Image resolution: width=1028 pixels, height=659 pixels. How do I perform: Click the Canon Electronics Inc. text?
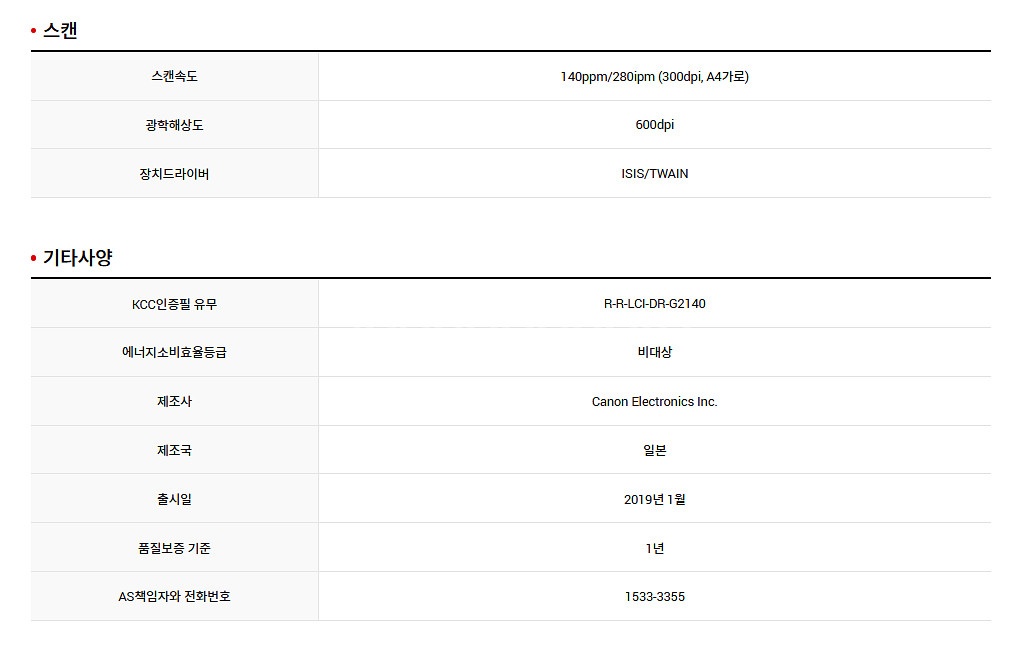[654, 402]
